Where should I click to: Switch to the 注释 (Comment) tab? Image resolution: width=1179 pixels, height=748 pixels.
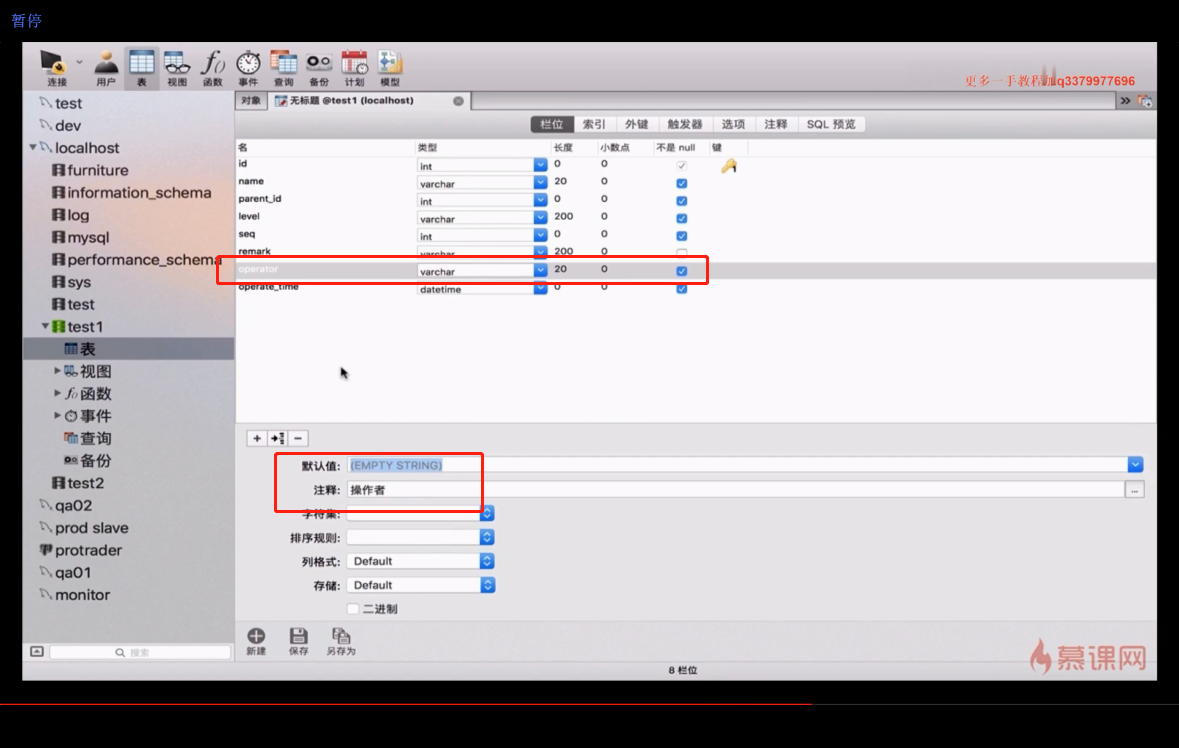(776, 124)
